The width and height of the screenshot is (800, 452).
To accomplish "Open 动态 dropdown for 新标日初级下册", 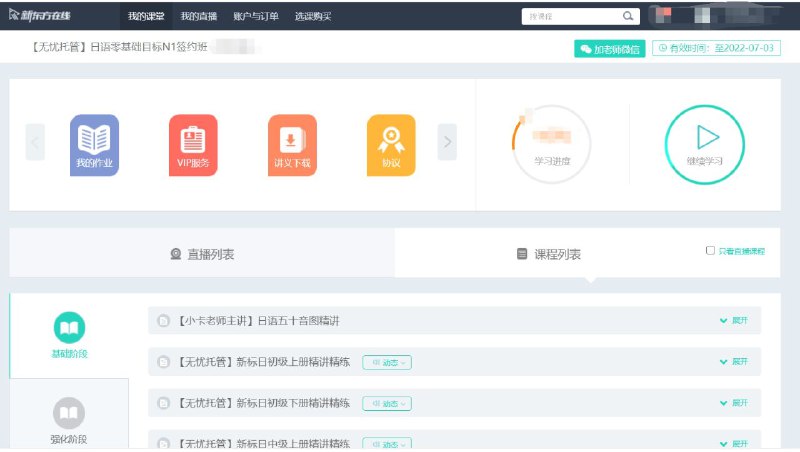I will tap(387, 404).
